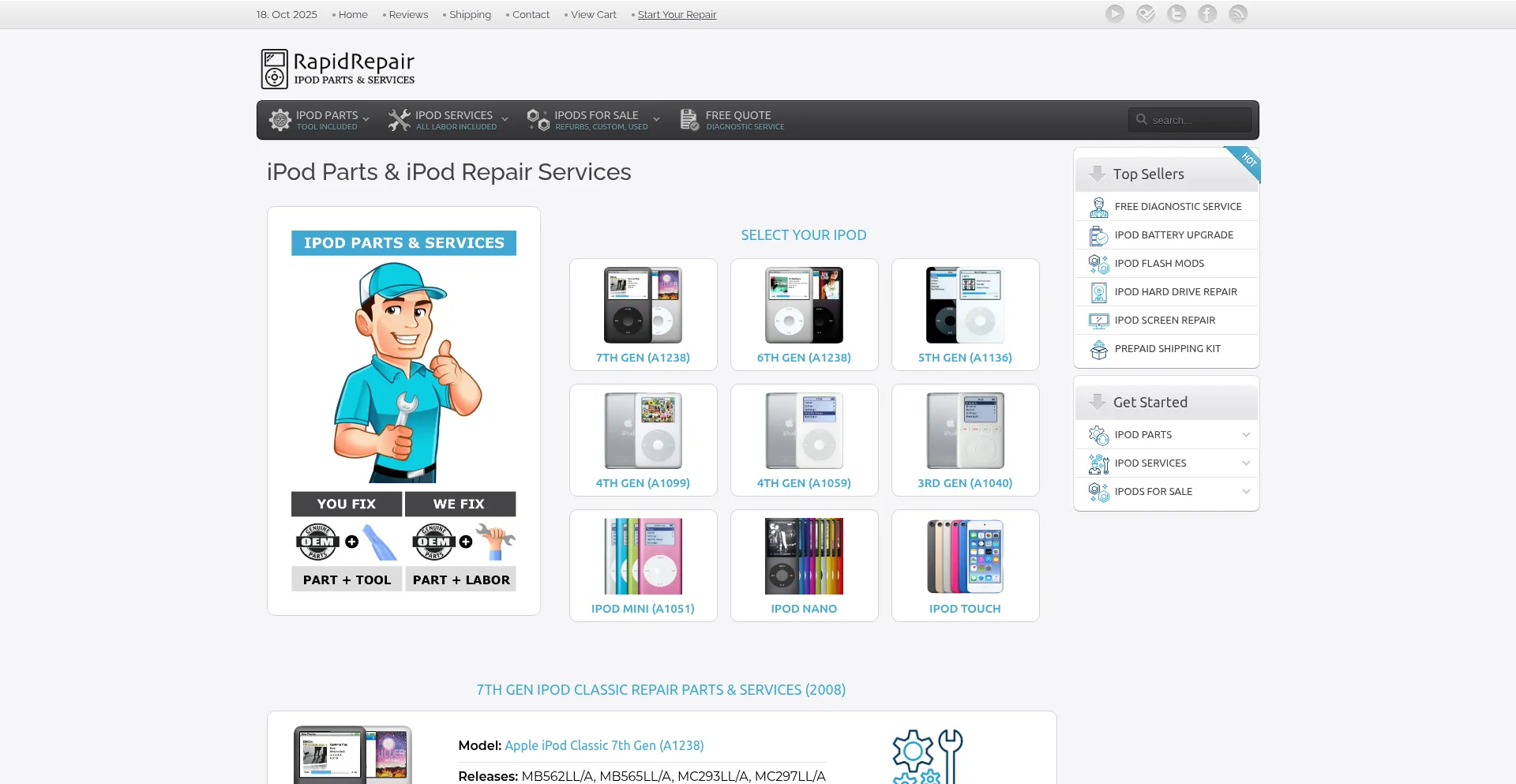The width and height of the screenshot is (1516, 784).
Task: Click into the search field
Action: (1198, 120)
